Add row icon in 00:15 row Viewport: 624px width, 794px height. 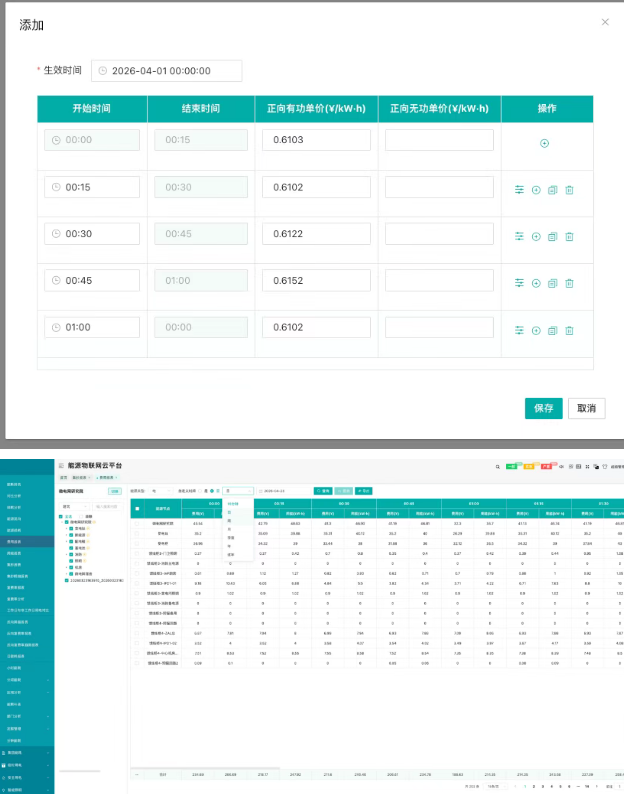536,190
